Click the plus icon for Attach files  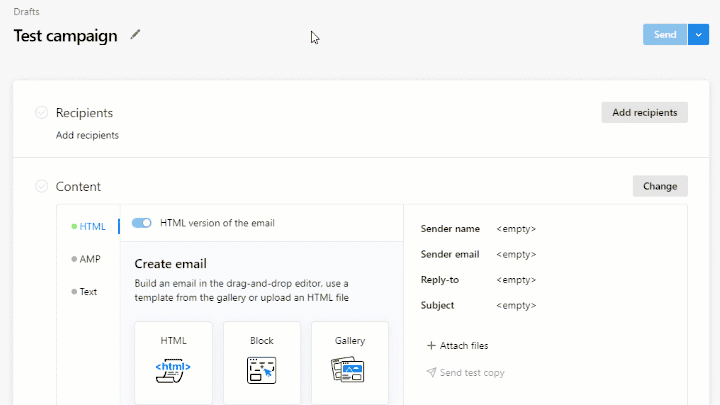point(431,346)
